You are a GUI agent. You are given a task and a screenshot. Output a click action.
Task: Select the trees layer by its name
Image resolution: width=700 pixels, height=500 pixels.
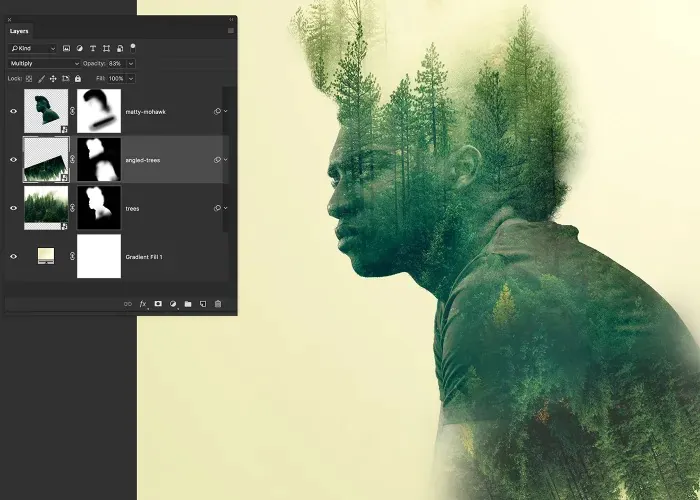pos(132,208)
